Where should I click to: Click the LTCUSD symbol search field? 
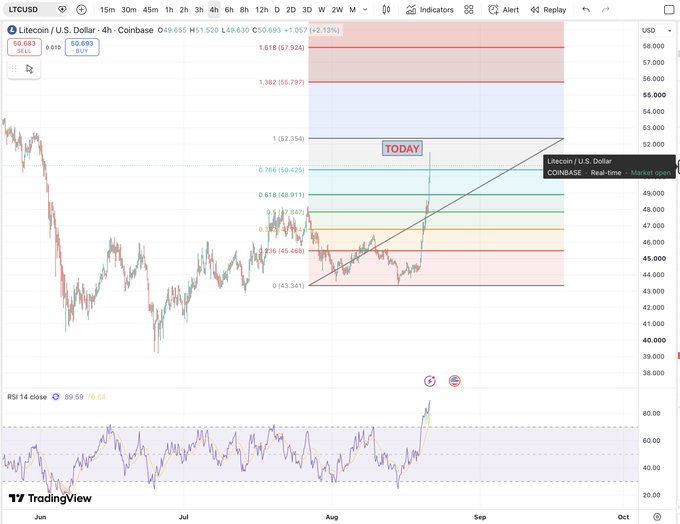pos(36,10)
